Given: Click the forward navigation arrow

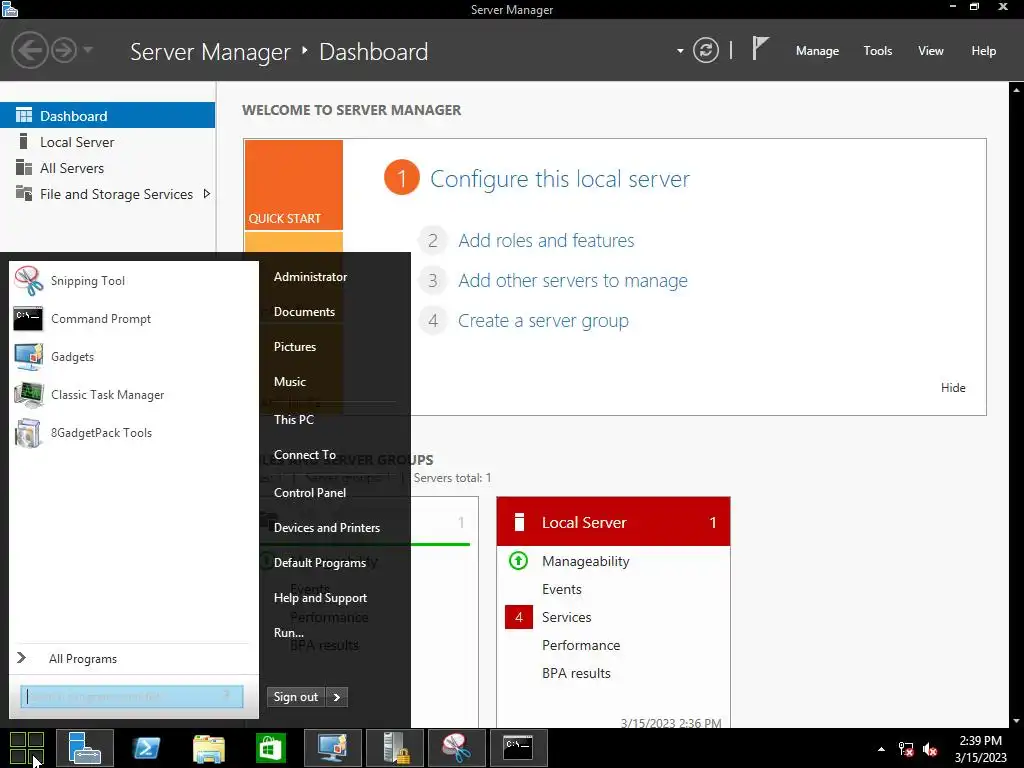Looking at the screenshot, I should pos(64,50).
